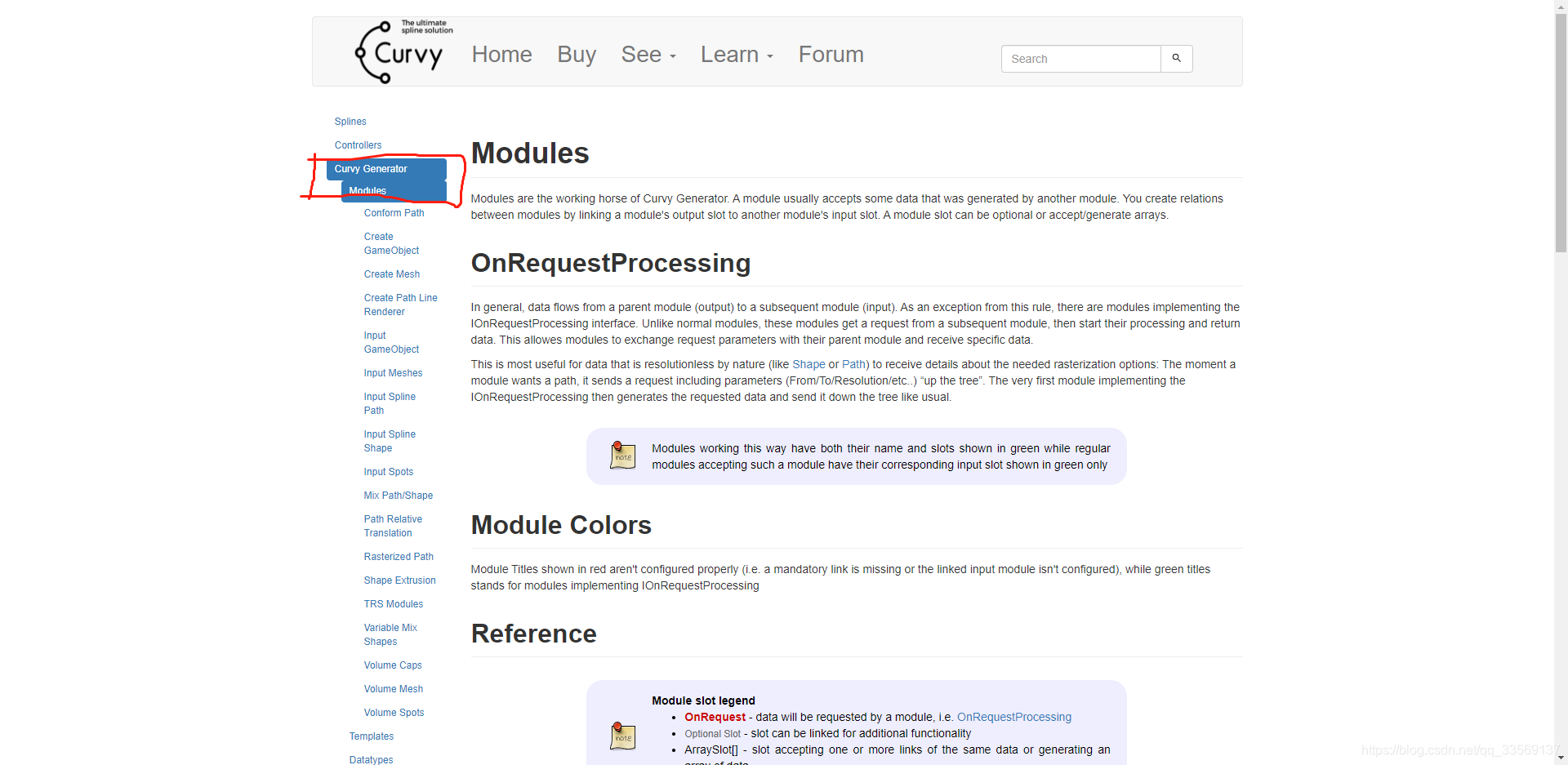Open TRS Modules page

pyautogui.click(x=394, y=604)
